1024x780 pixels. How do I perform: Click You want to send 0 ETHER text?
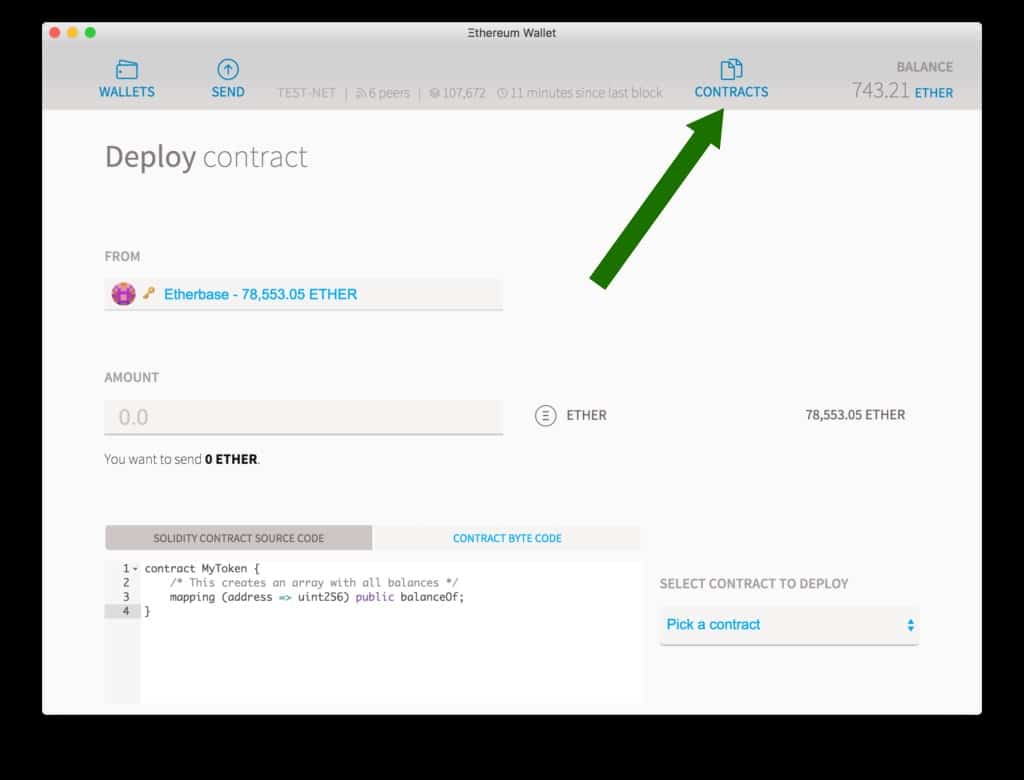182,459
